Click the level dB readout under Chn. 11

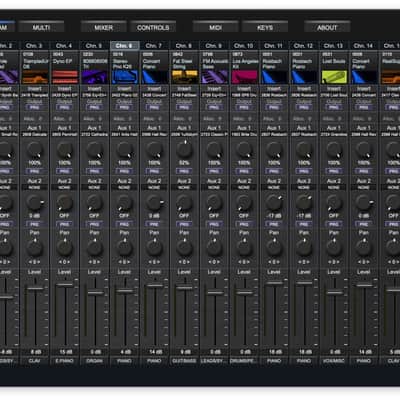pos(274,352)
